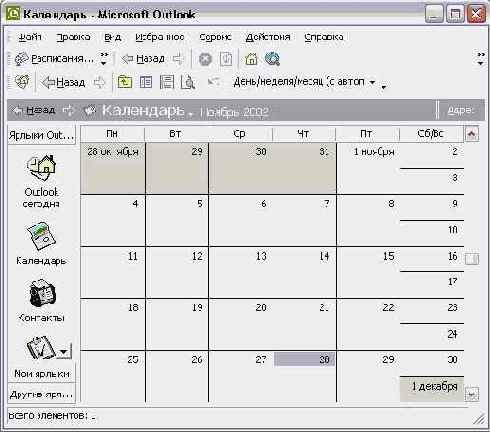Click the Адрес label in banner
The height and width of the screenshot is (432, 490).
[460, 110]
